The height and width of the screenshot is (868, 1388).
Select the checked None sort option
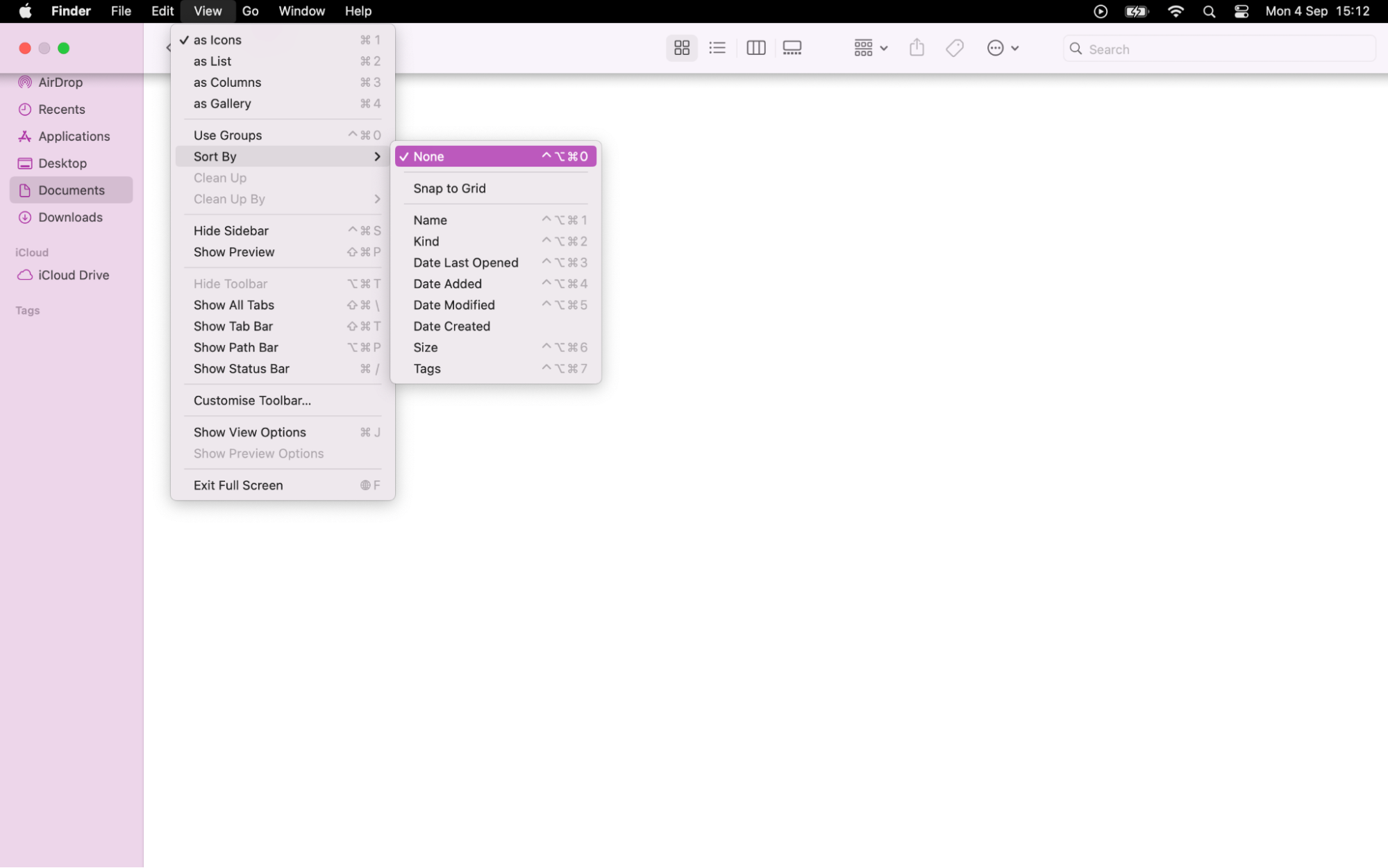(x=495, y=156)
